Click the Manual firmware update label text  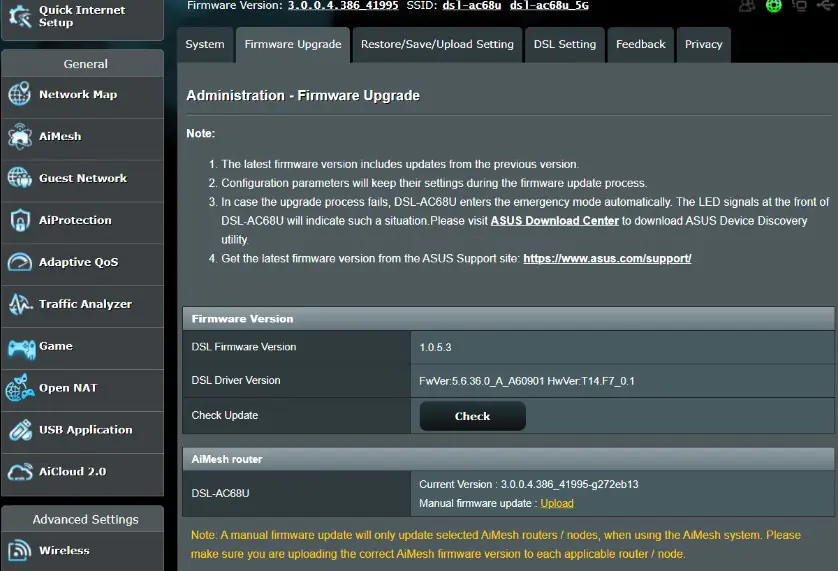(x=478, y=504)
